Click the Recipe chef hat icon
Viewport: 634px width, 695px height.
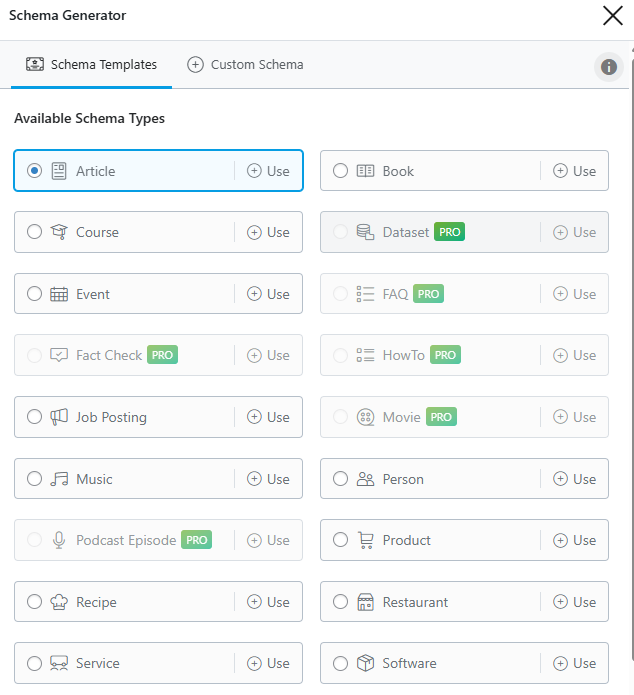click(x=59, y=602)
